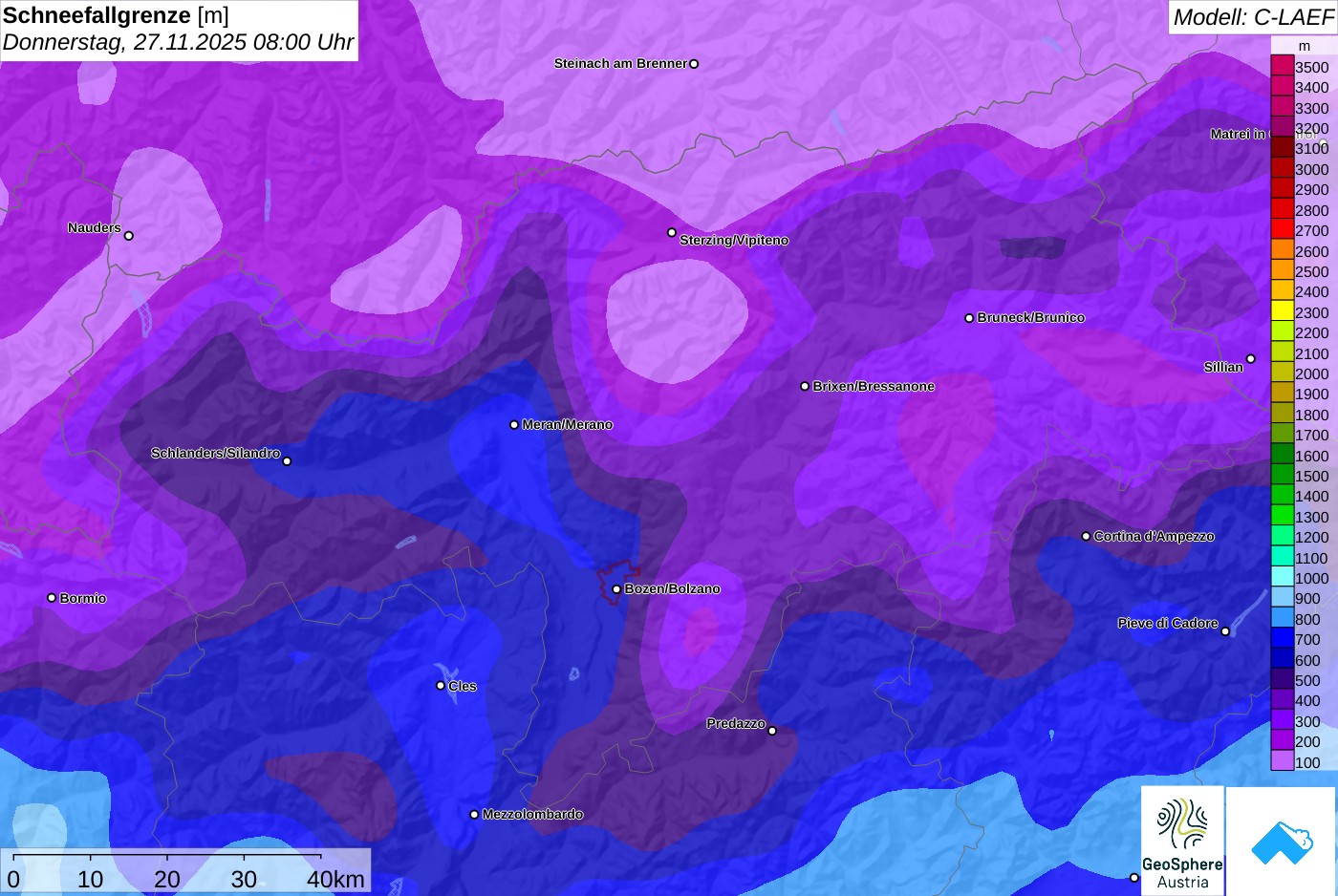
Task: Pick the Meran/Merano location dot
Action: point(514,425)
